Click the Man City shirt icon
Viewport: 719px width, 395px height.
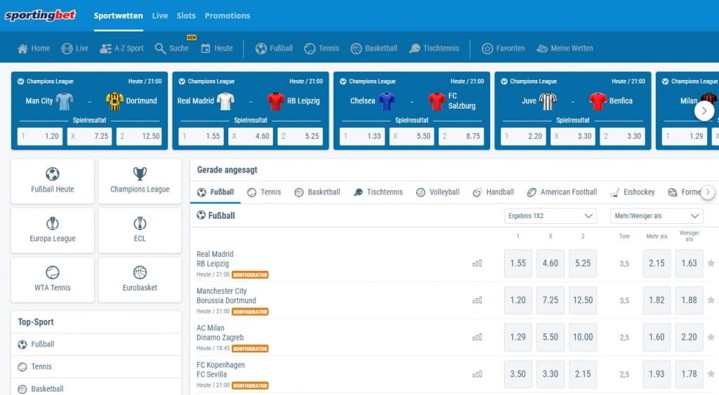point(64,101)
